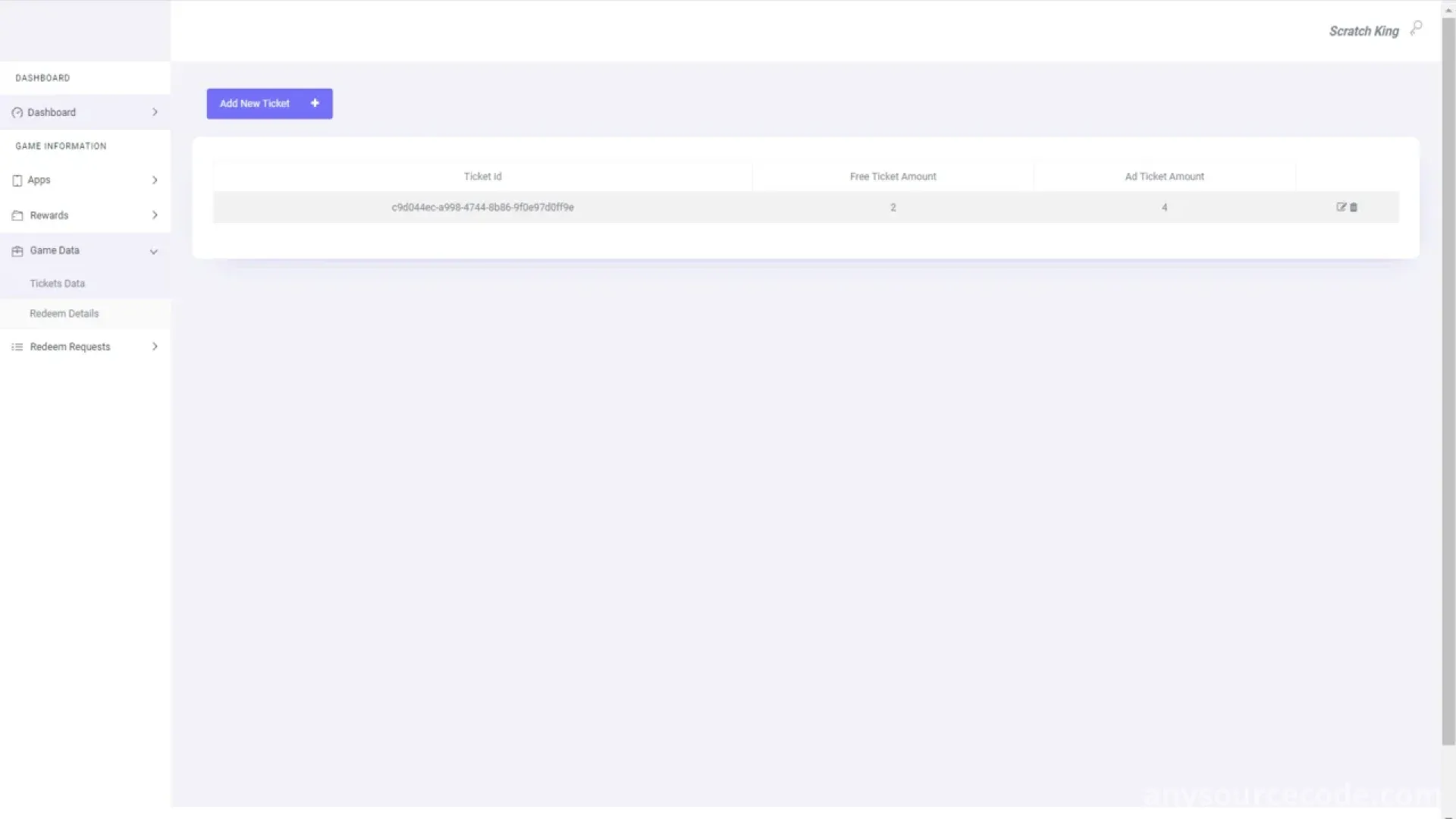
Task: Expand the Redeem Requests chevron
Action: coord(155,347)
